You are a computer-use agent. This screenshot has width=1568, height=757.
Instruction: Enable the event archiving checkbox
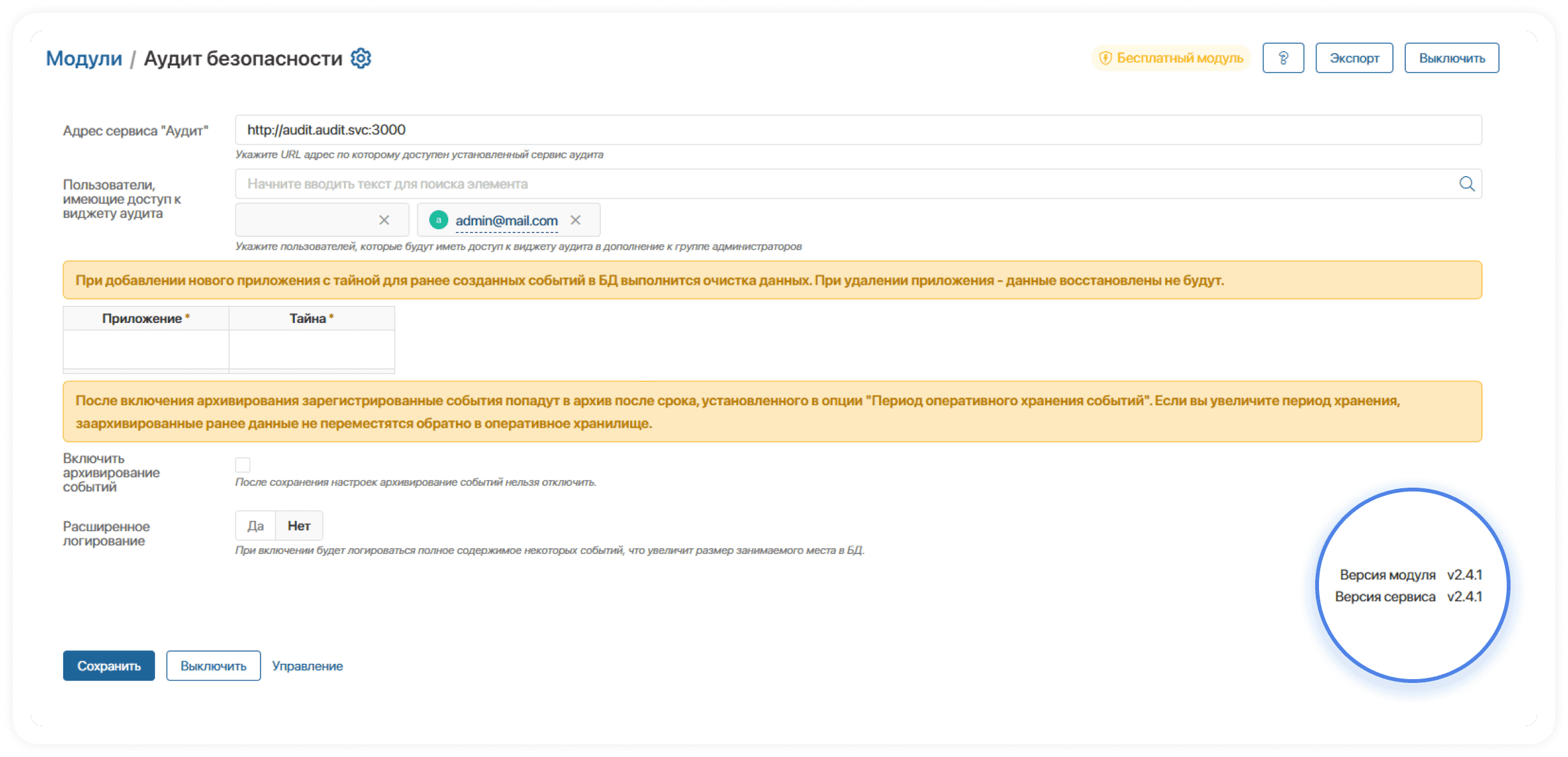(243, 465)
